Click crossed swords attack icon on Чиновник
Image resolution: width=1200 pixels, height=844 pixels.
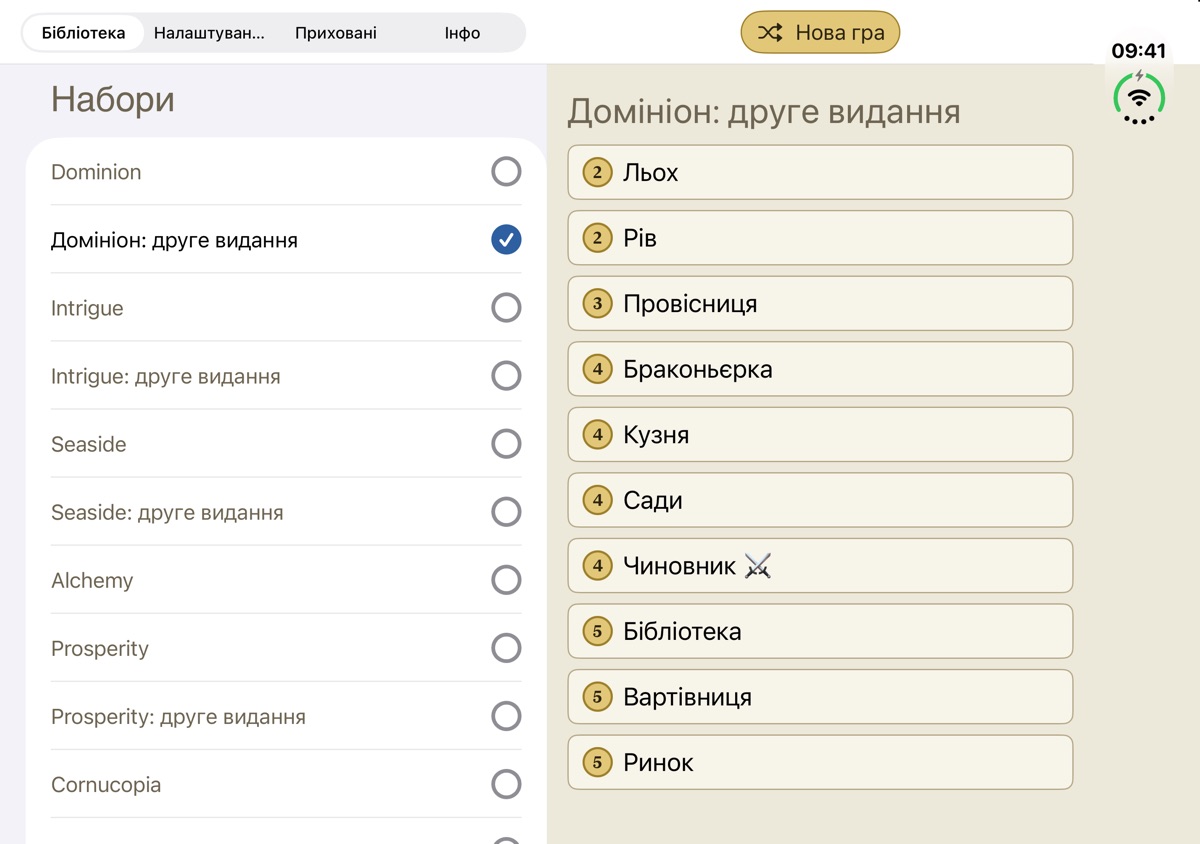(x=758, y=566)
